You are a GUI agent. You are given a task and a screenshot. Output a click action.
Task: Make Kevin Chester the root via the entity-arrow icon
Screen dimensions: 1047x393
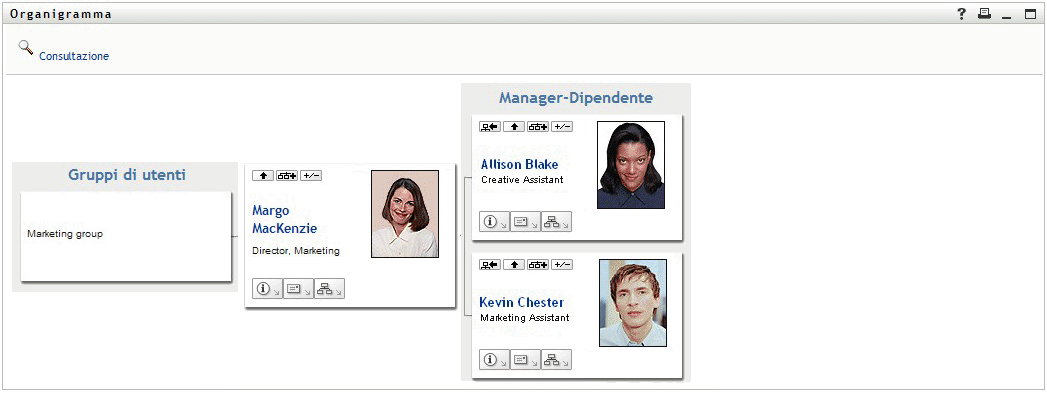490,265
